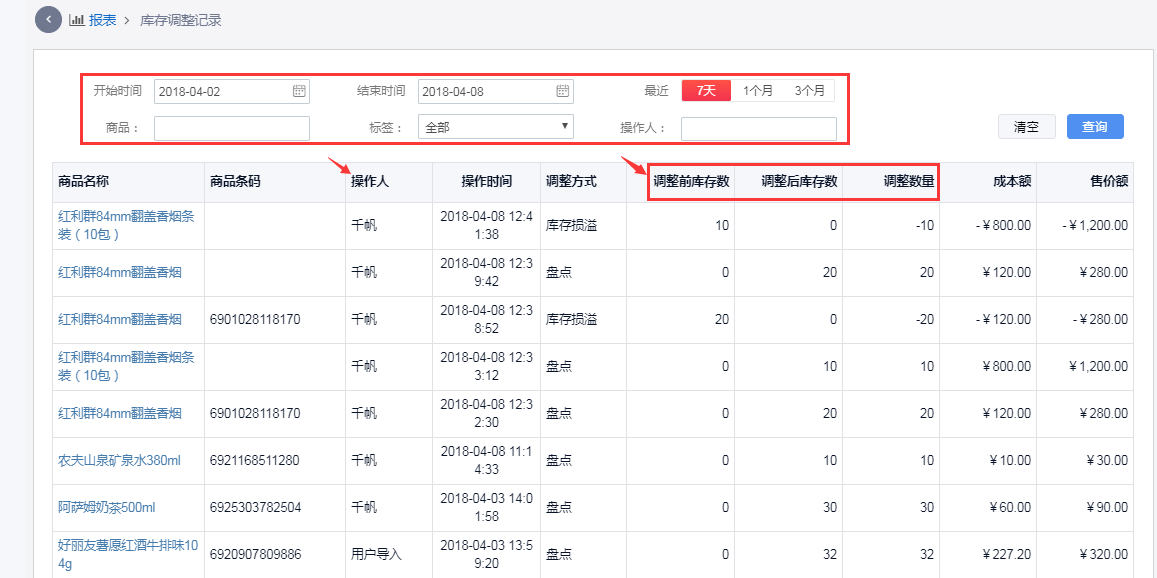Focus the 商品 text input
This screenshot has height=578, width=1157.
pyautogui.click(x=232, y=128)
